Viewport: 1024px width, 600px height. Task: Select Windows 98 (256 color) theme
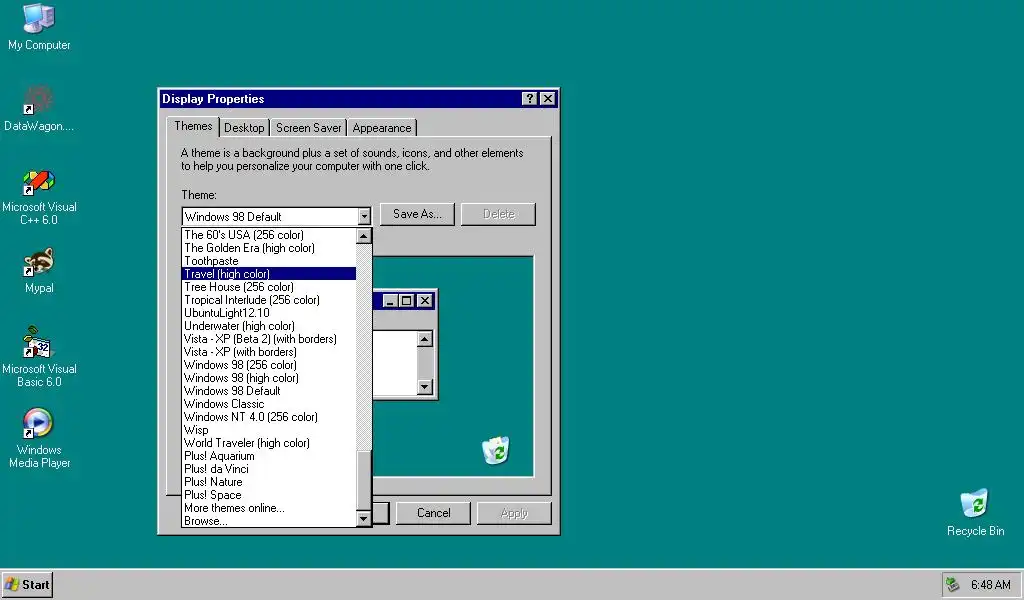(269, 365)
